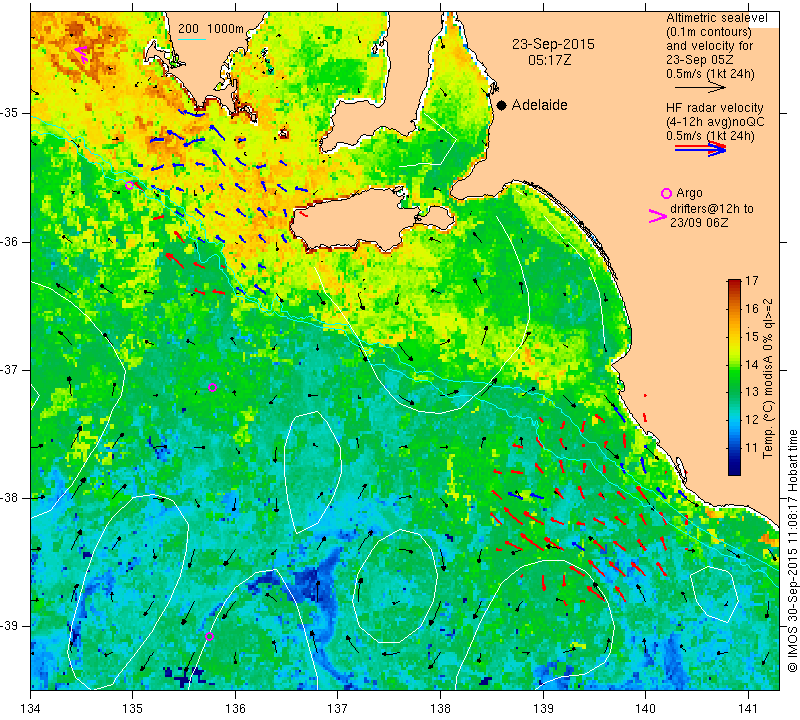Click the "Argo" legend label
Screen dimensions: 800x720
point(689,193)
